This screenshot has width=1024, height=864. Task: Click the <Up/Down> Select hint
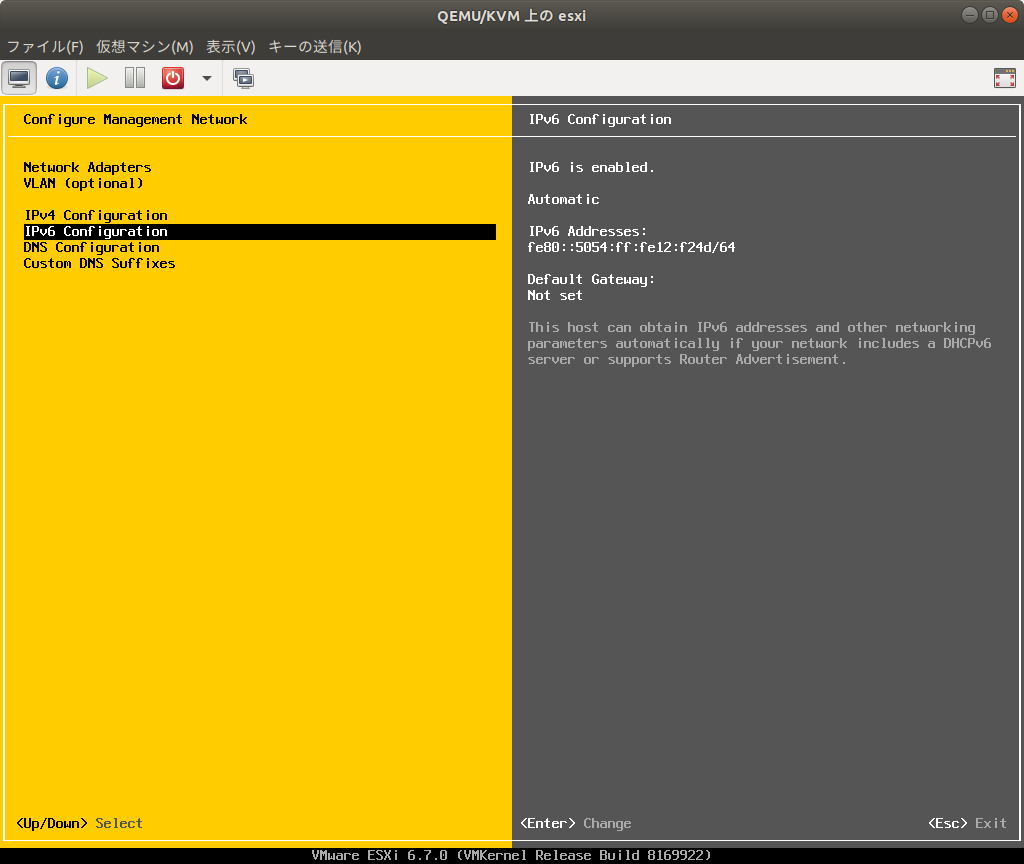coord(79,824)
